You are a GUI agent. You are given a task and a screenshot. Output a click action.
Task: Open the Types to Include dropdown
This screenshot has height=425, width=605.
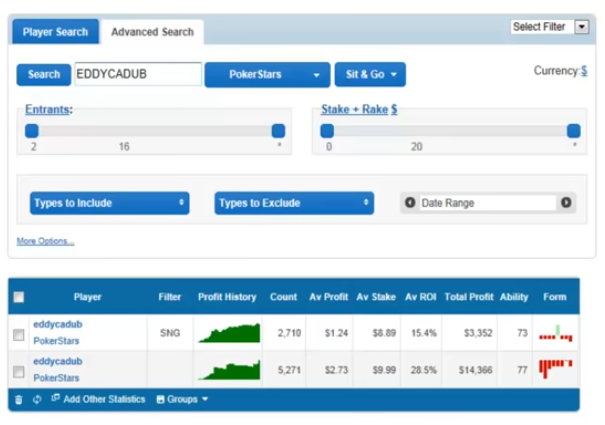coord(109,203)
